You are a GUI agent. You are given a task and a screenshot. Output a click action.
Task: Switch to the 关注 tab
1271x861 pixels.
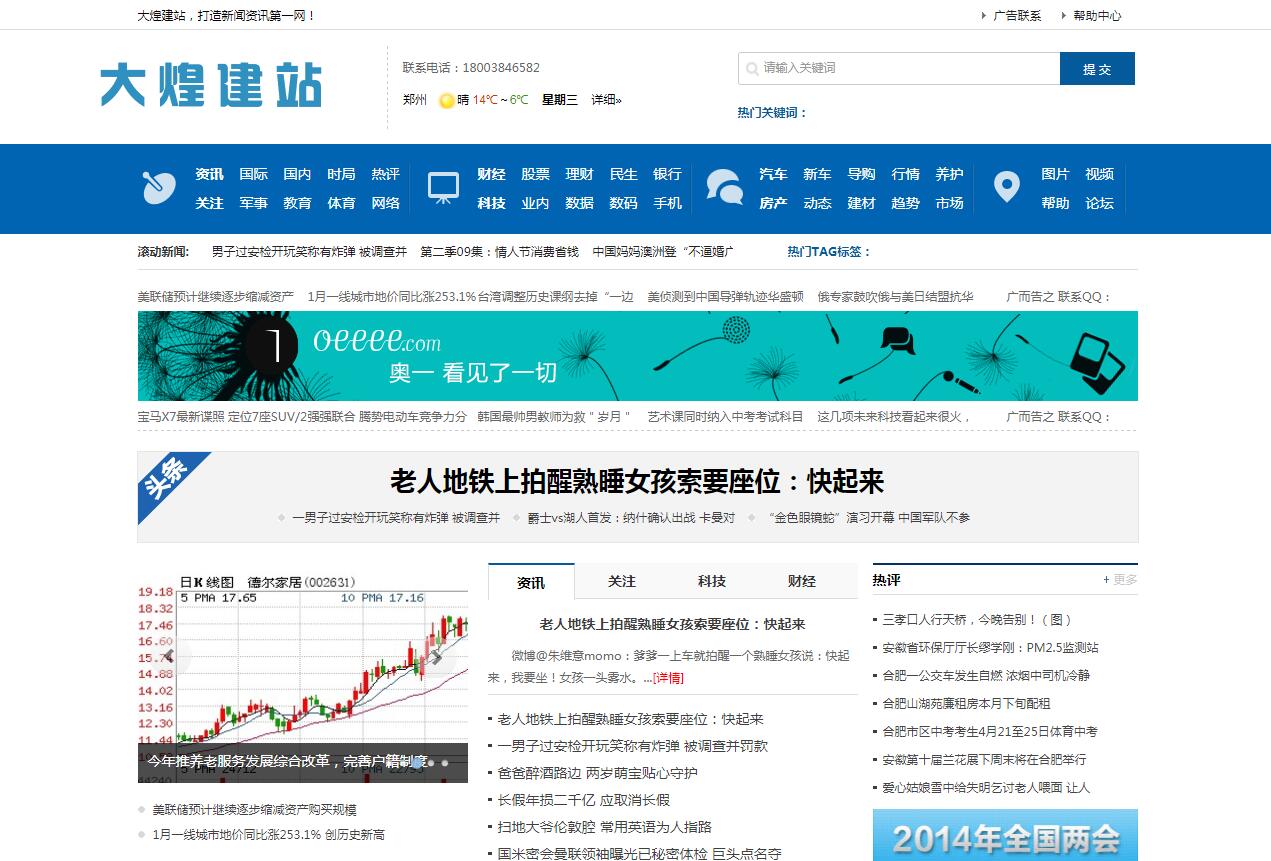click(621, 582)
